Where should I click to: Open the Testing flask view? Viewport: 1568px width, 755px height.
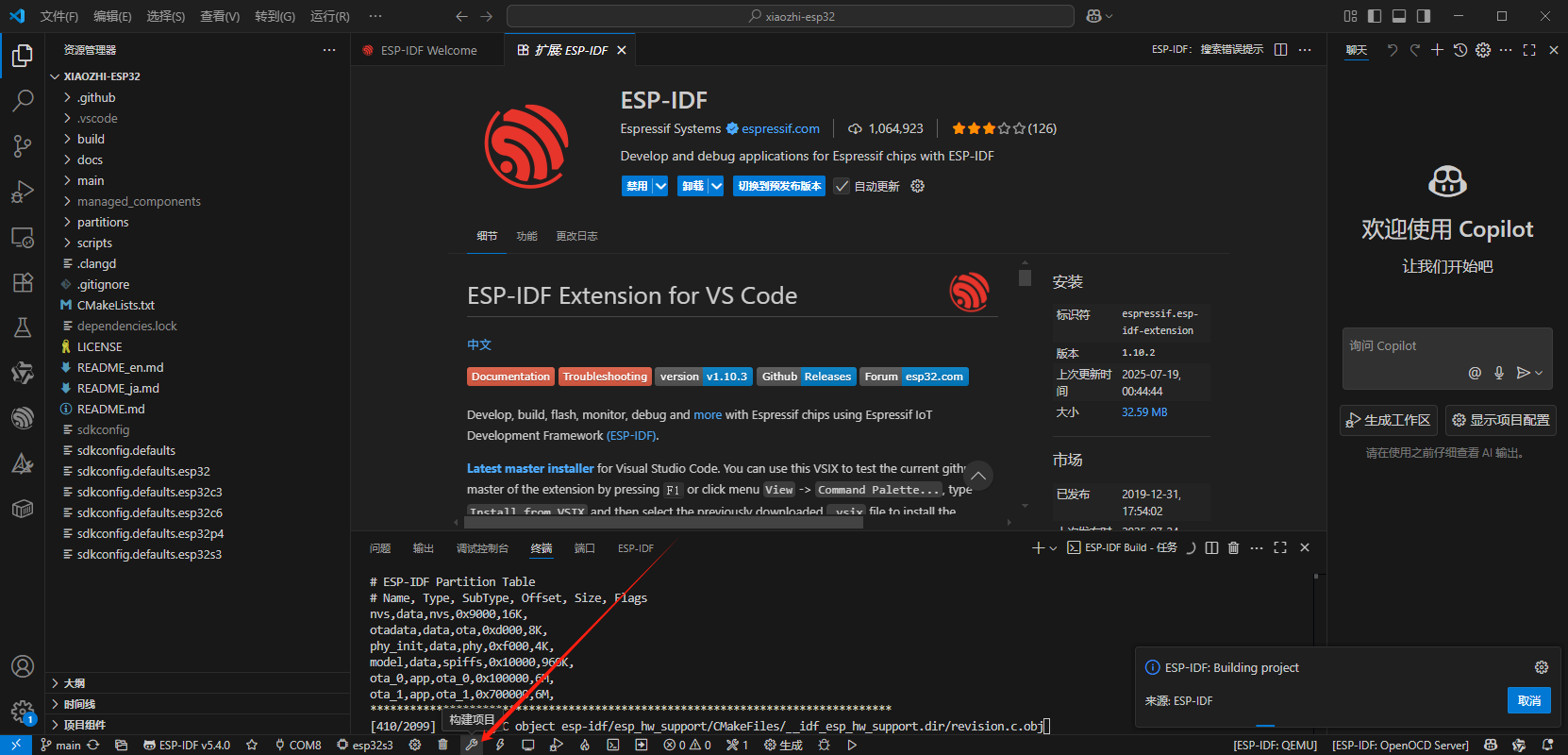pyautogui.click(x=23, y=327)
